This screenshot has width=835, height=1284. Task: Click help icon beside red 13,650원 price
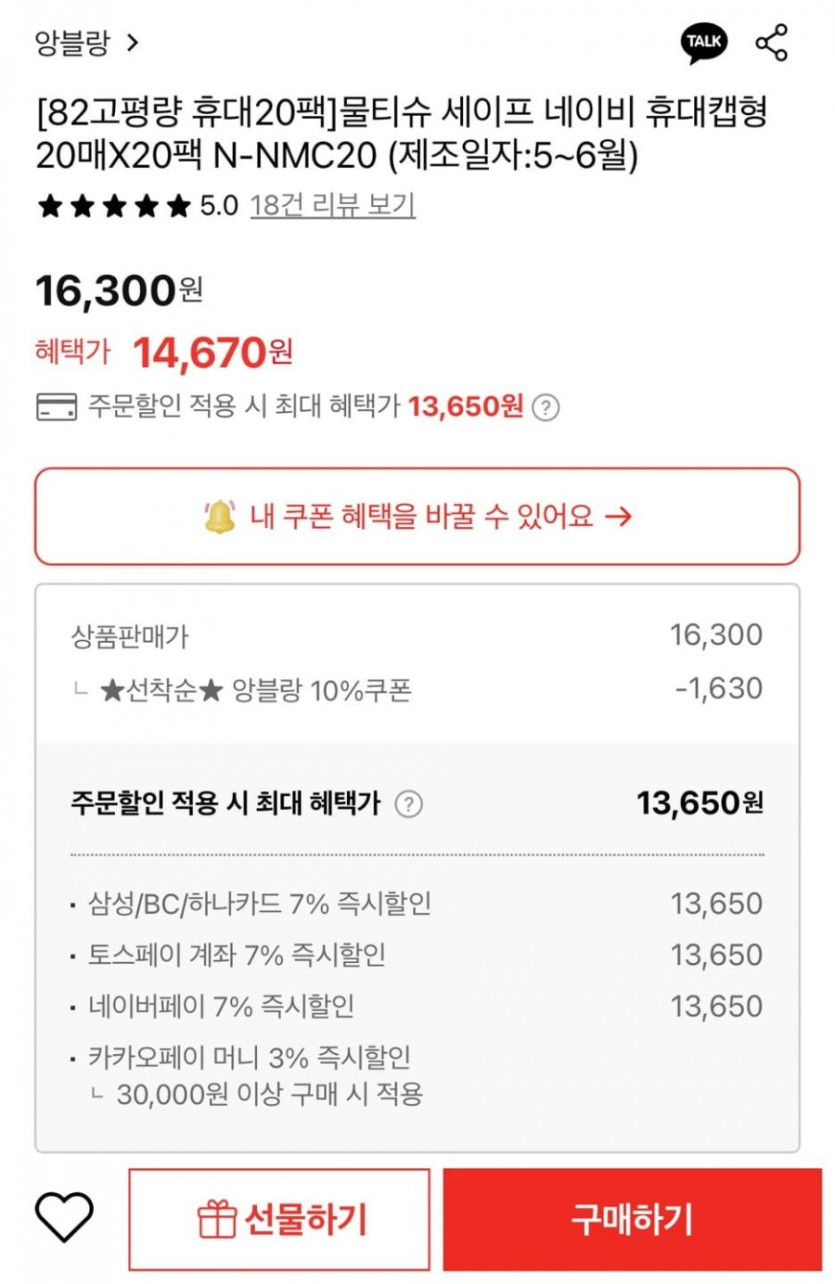[545, 407]
